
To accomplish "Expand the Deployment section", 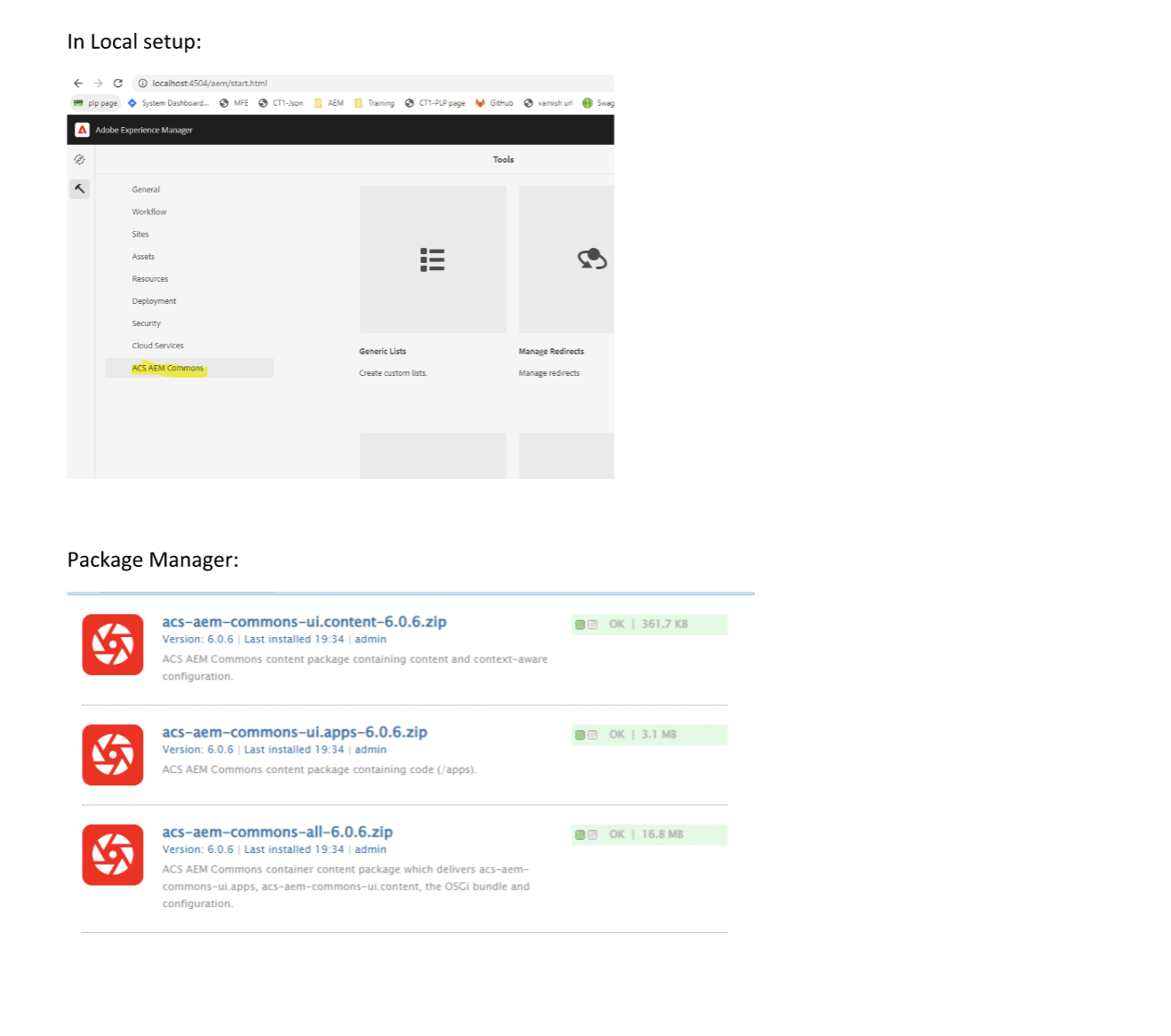I will (x=153, y=300).
